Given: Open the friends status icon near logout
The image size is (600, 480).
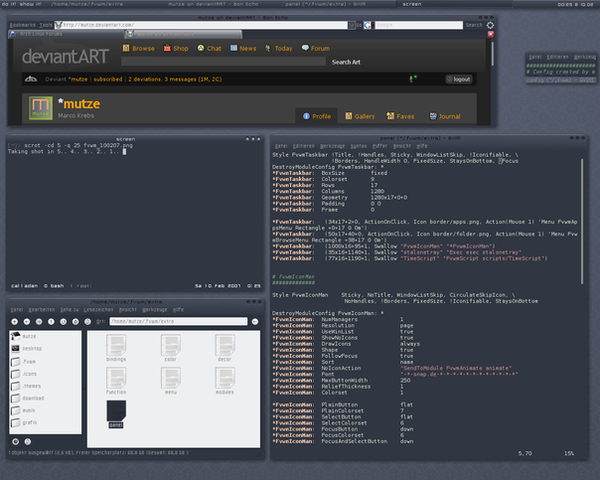Looking at the screenshot, I should tap(413, 79).
